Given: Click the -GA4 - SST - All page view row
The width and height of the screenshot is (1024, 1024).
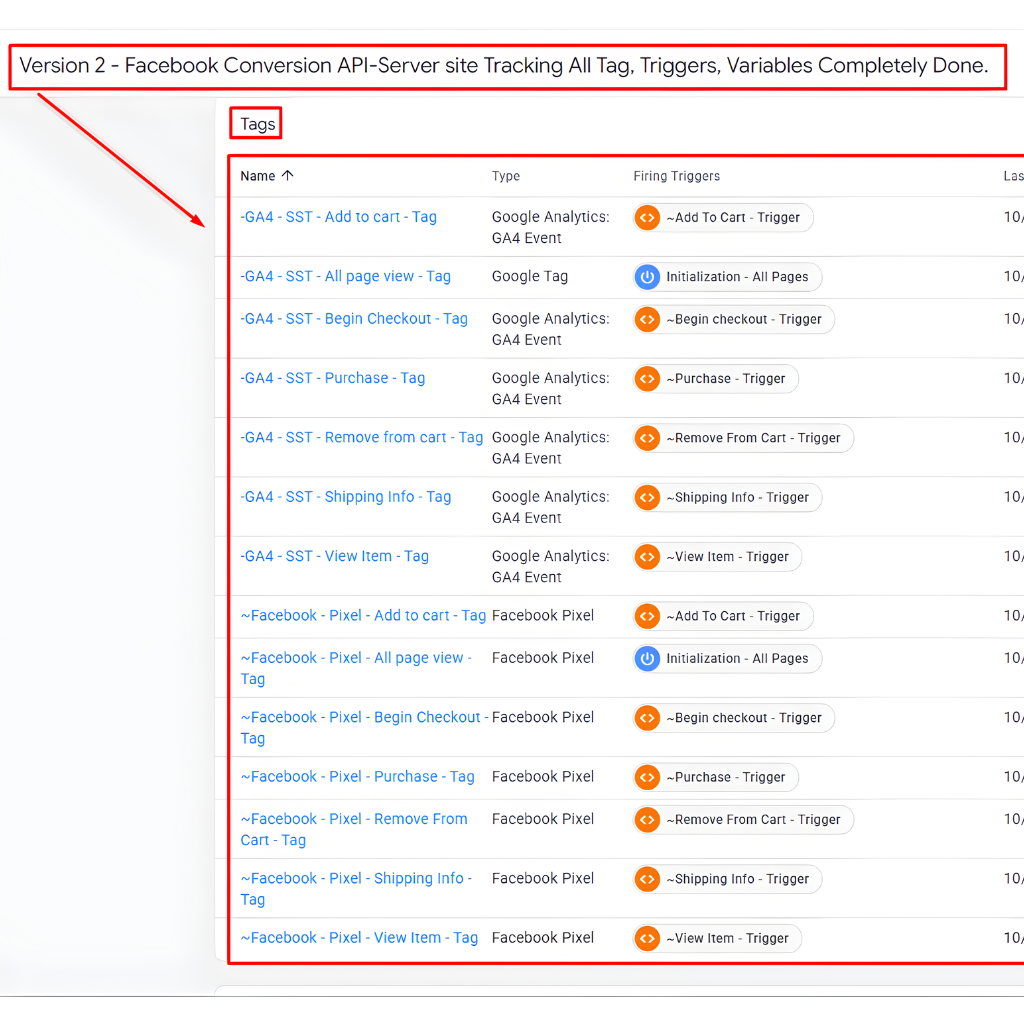Looking at the screenshot, I should pyautogui.click(x=344, y=276).
